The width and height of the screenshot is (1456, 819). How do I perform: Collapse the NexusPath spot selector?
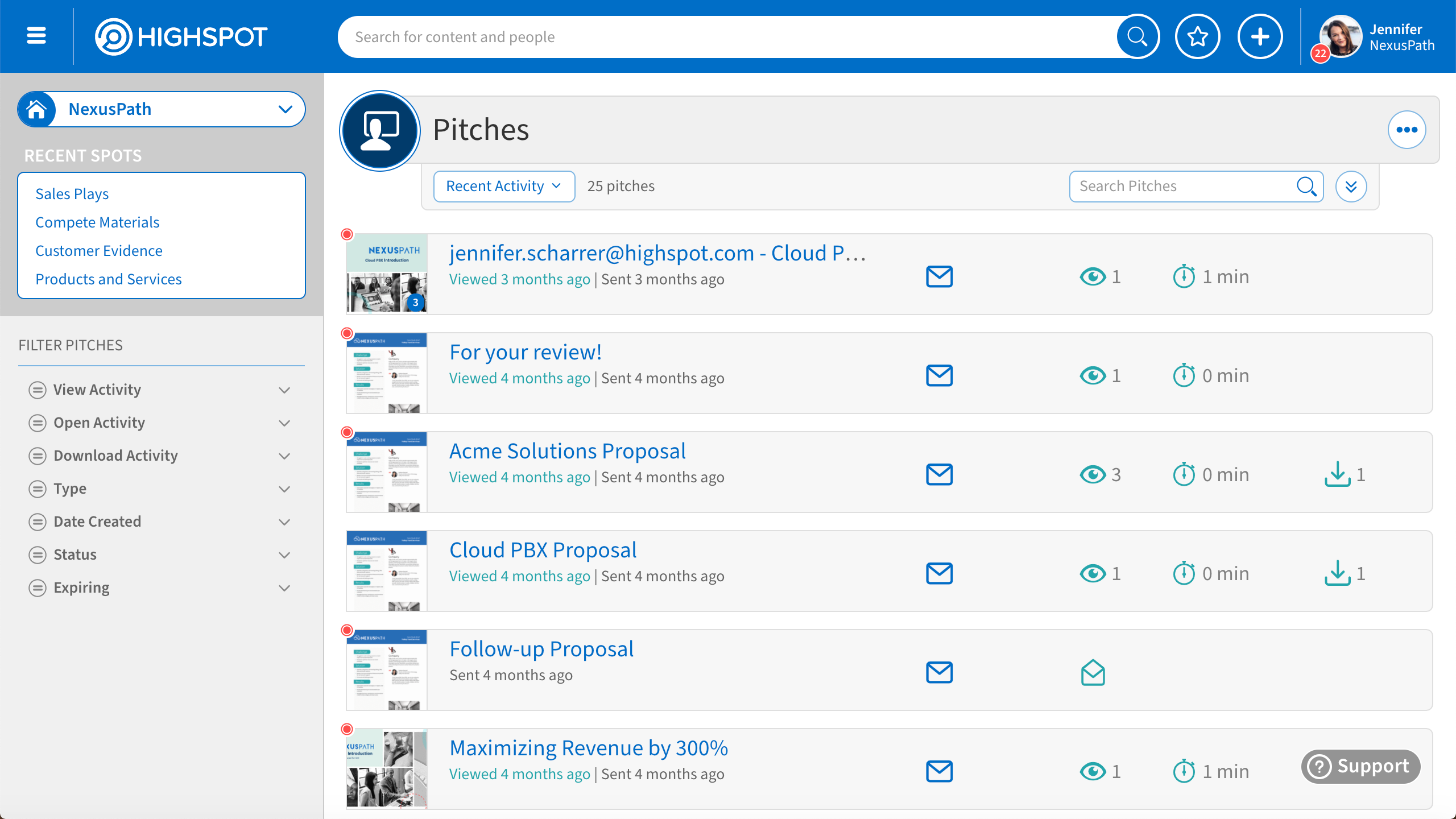[286, 109]
